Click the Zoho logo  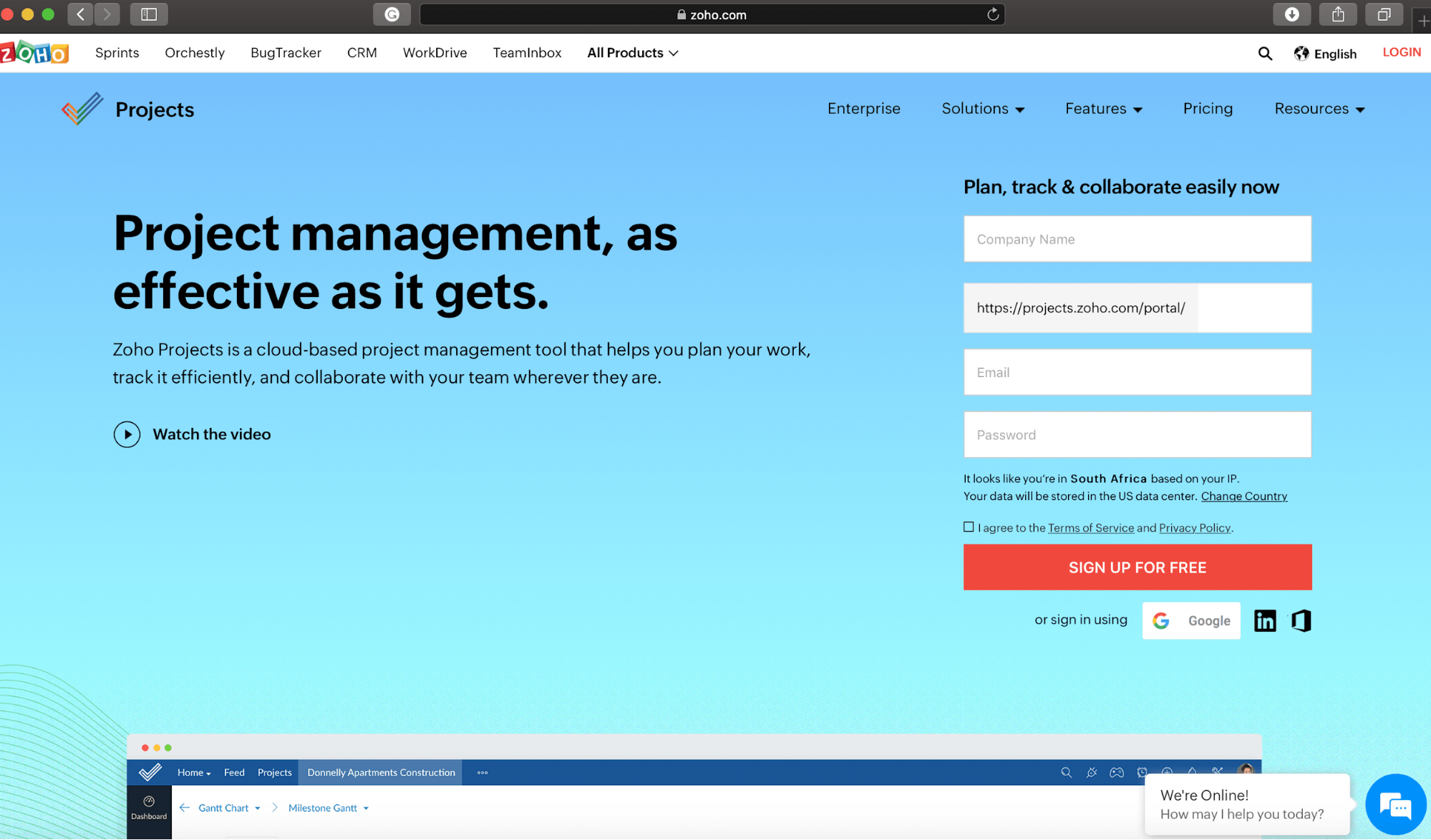(34, 53)
